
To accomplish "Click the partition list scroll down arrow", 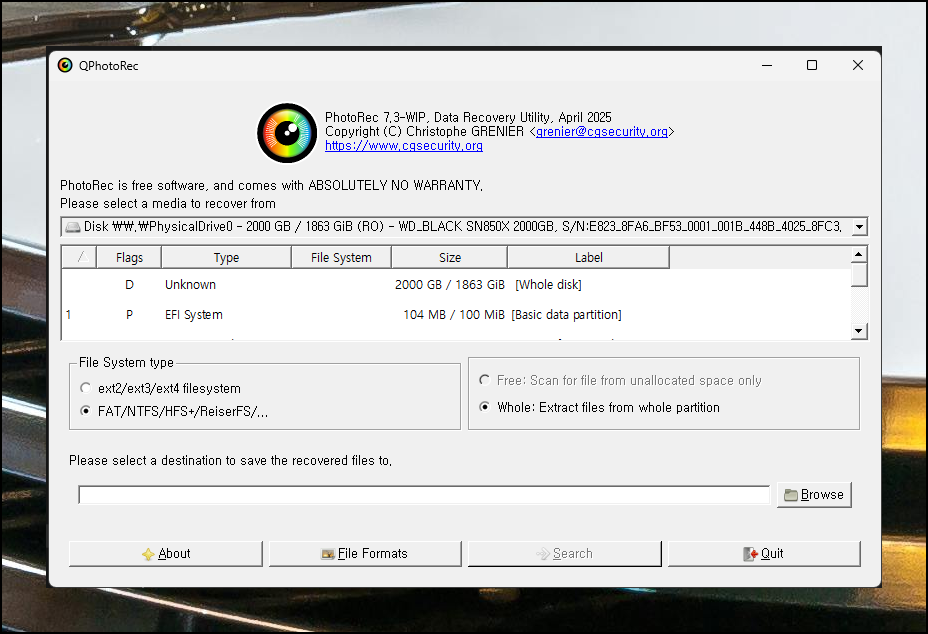I will coord(859,331).
